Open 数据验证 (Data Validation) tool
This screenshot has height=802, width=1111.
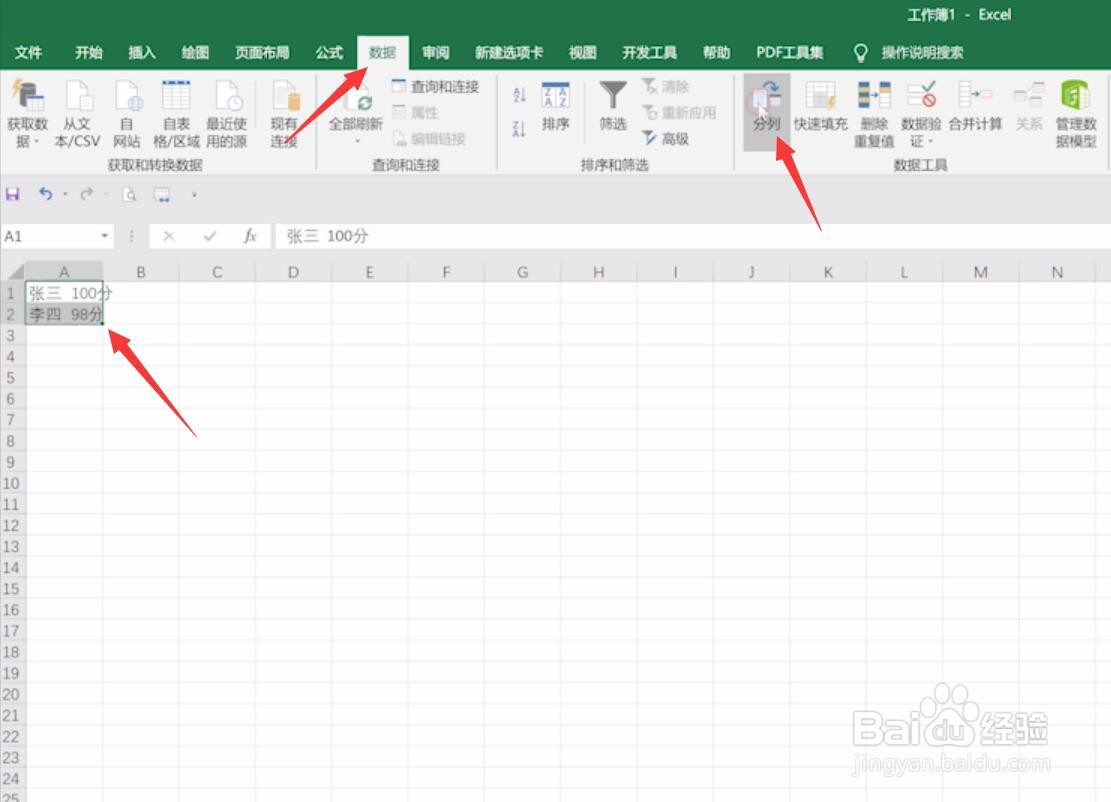pos(921,113)
